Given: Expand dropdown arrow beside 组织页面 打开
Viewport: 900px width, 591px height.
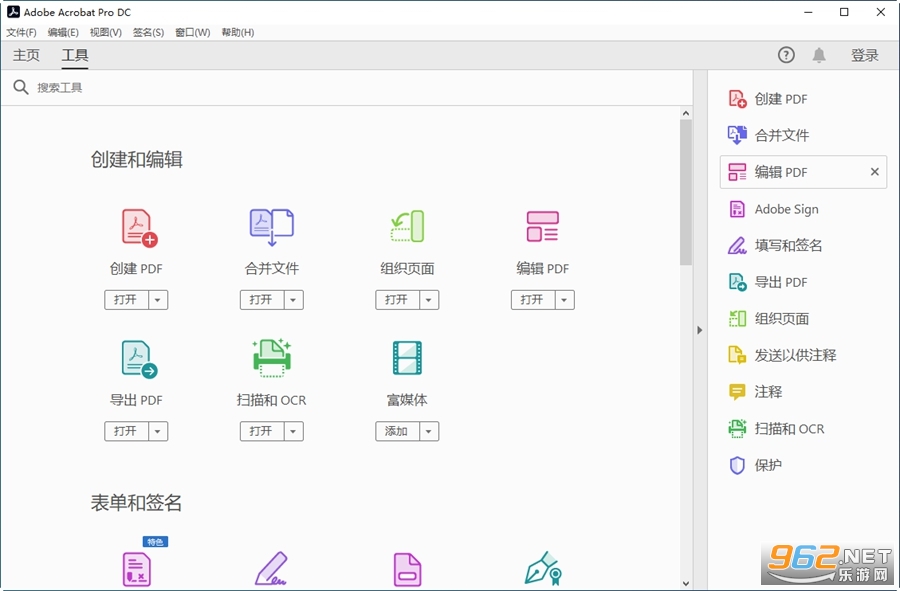Looking at the screenshot, I should tap(429, 300).
